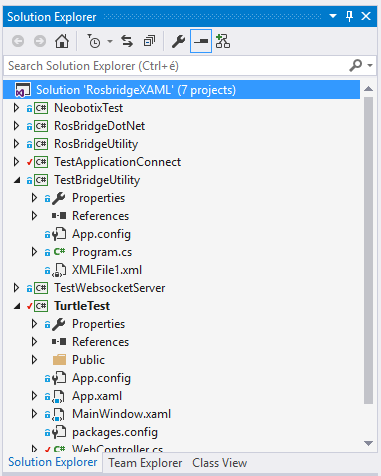
Task: Click the App.xaml file icon
Action: pos(59,396)
